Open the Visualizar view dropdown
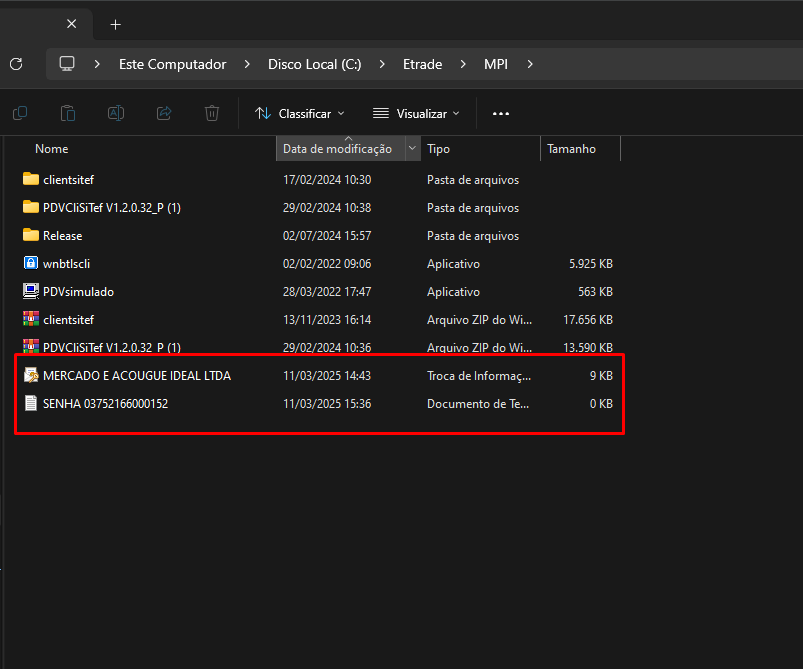The image size is (803, 669). point(416,113)
